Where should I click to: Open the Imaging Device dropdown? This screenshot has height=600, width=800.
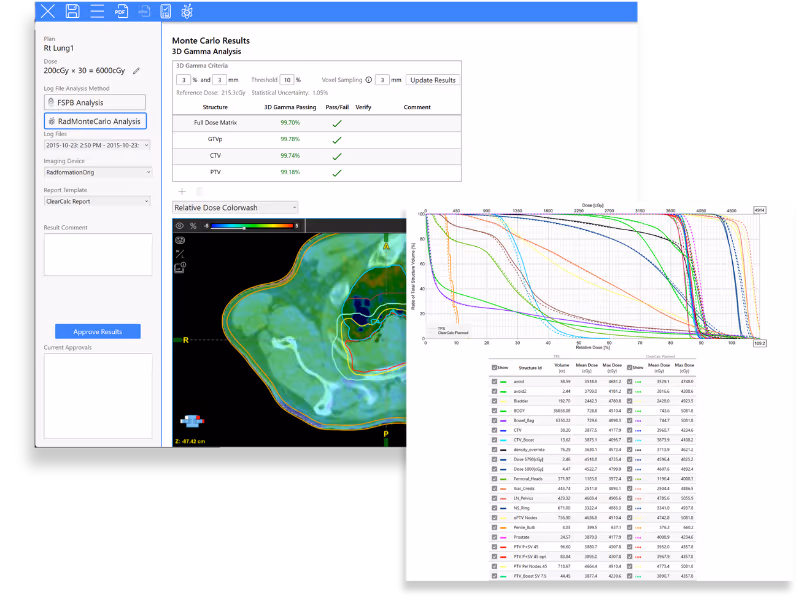click(97, 172)
